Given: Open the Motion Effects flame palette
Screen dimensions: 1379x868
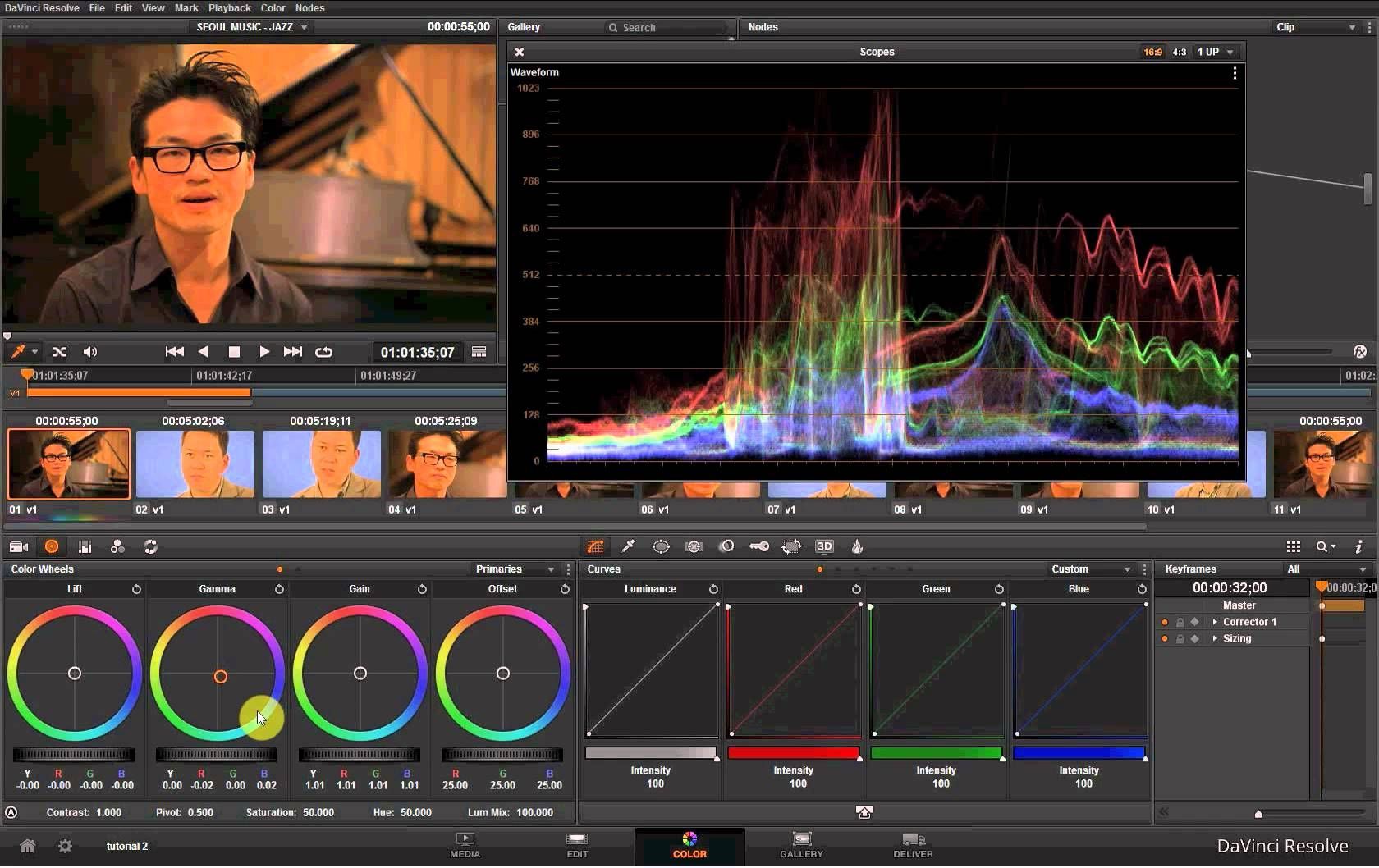Looking at the screenshot, I should click(857, 546).
